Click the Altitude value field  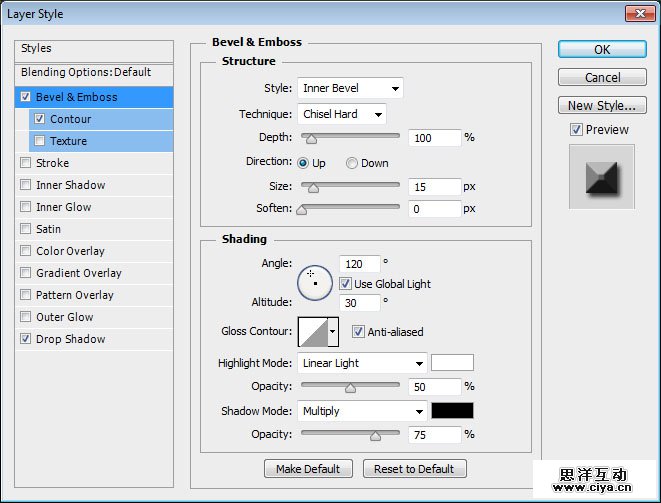pyautogui.click(x=360, y=303)
